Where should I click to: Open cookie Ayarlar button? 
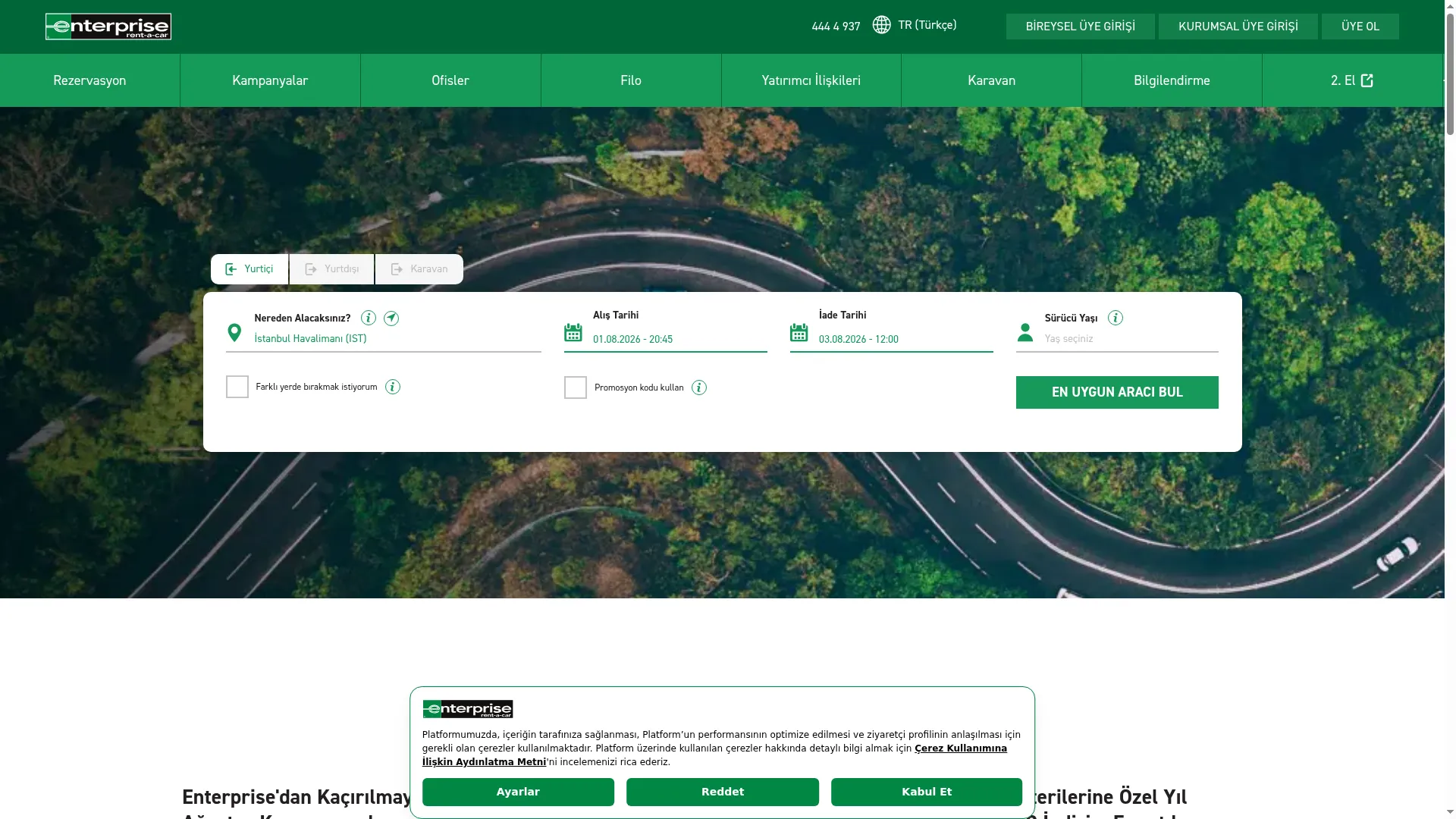pyautogui.click(x=518, y=792)
